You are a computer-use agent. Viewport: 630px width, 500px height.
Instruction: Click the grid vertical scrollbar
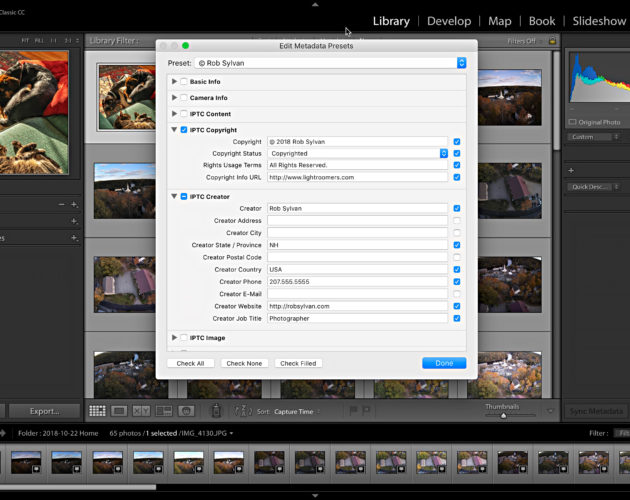[556, 100]
